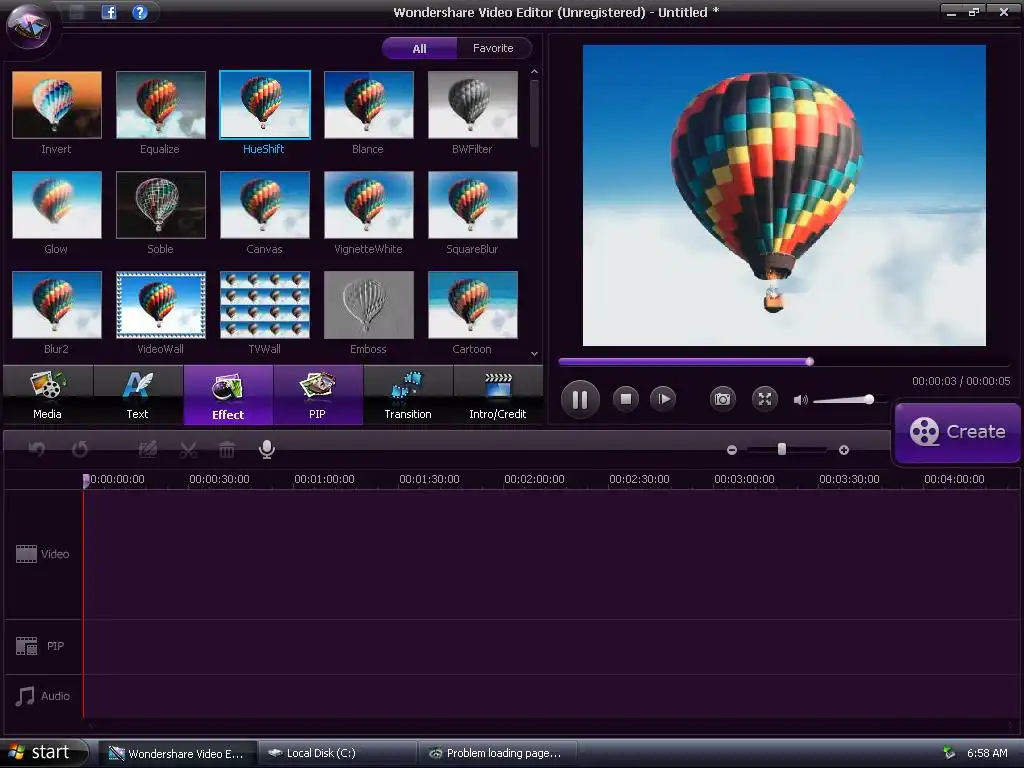
Task: Click Wondershare Video Editor taskbar button
Action: click(x=177, y=753)
